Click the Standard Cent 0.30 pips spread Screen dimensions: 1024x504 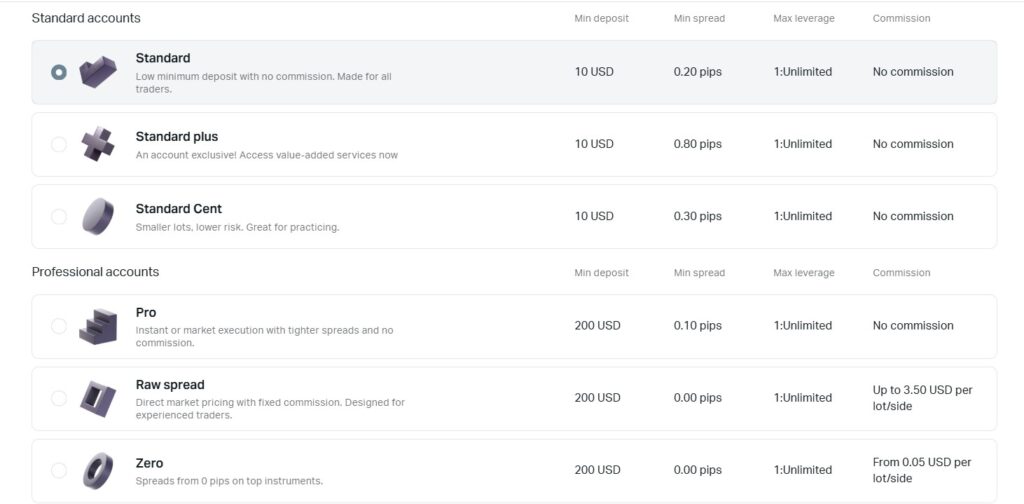697,216
